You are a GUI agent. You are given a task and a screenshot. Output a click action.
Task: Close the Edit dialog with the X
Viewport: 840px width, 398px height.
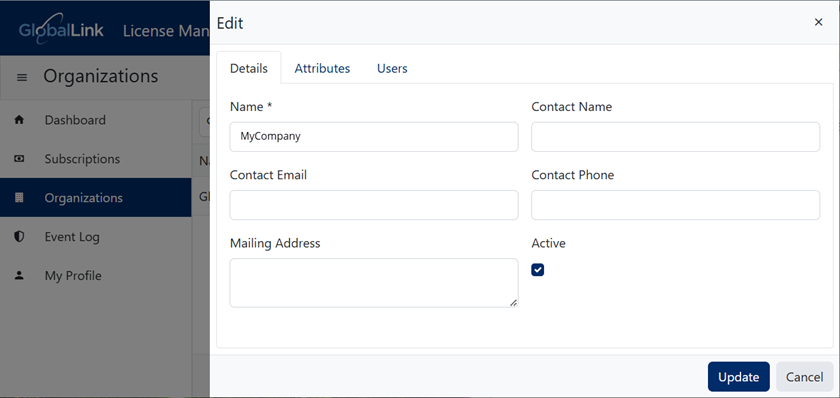coord(818,22)
